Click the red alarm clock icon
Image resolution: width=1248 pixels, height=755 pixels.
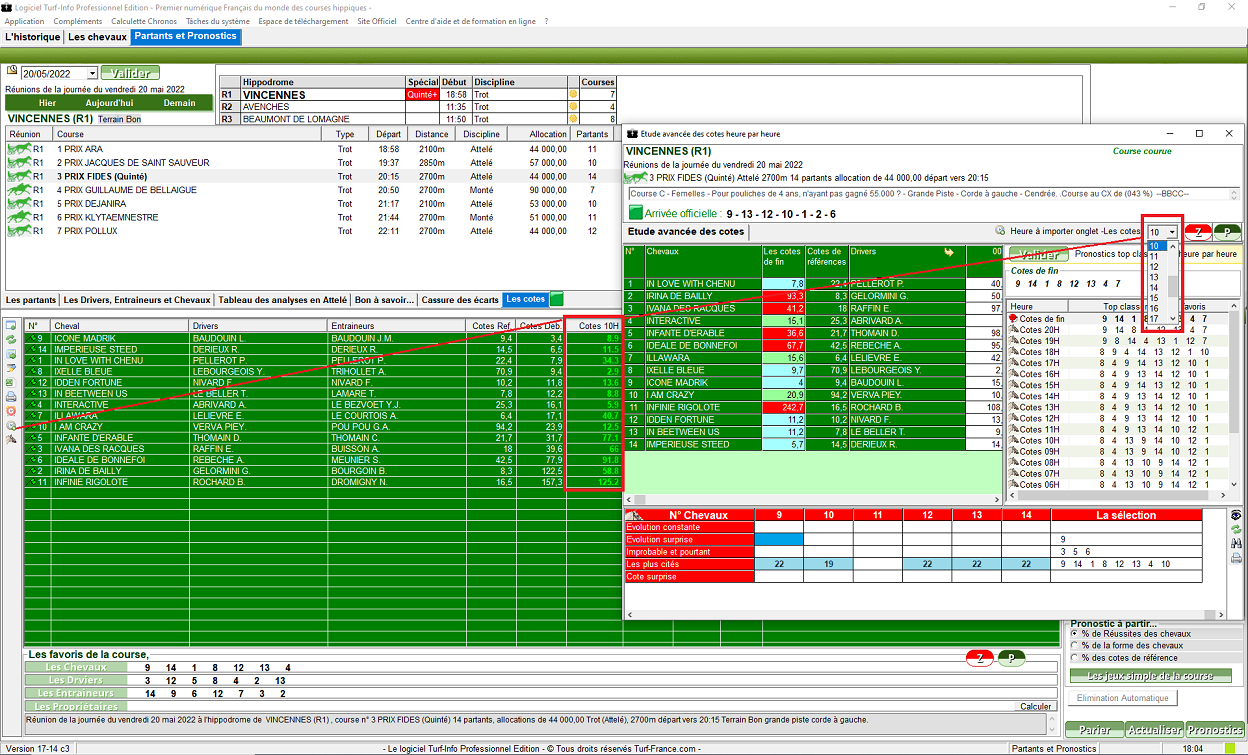coord(11,411)
